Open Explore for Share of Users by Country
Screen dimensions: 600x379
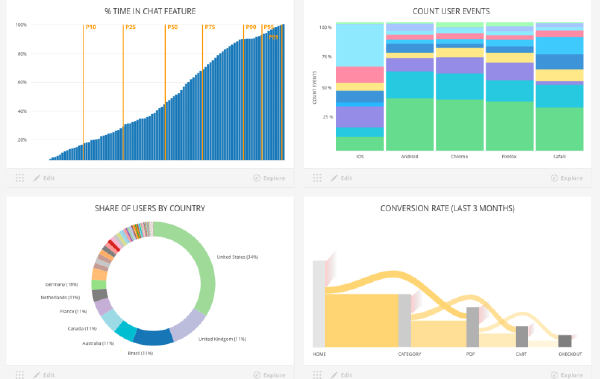pos(269,375)
